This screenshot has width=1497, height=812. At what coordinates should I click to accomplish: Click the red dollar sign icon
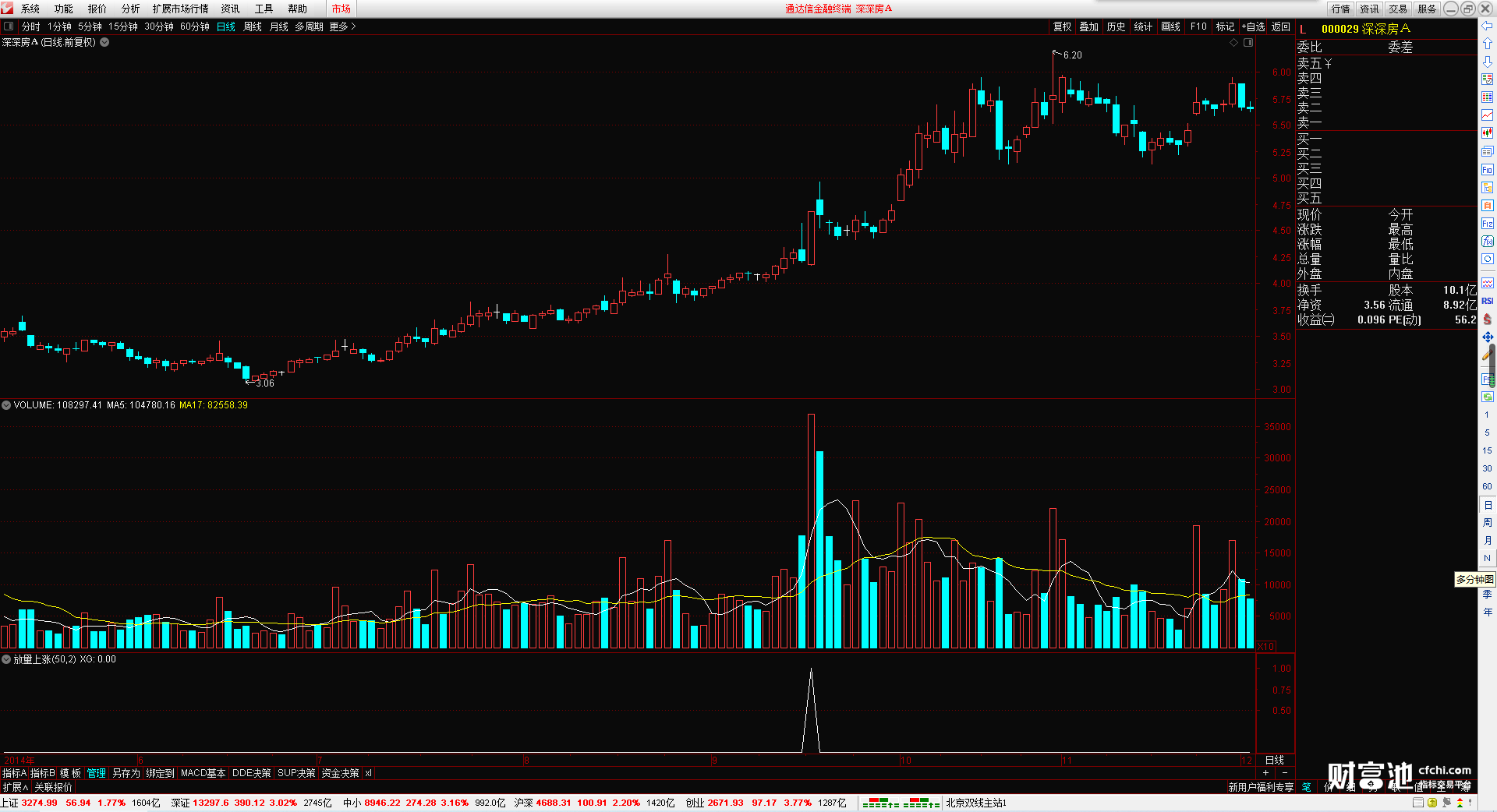point(1487,320)
